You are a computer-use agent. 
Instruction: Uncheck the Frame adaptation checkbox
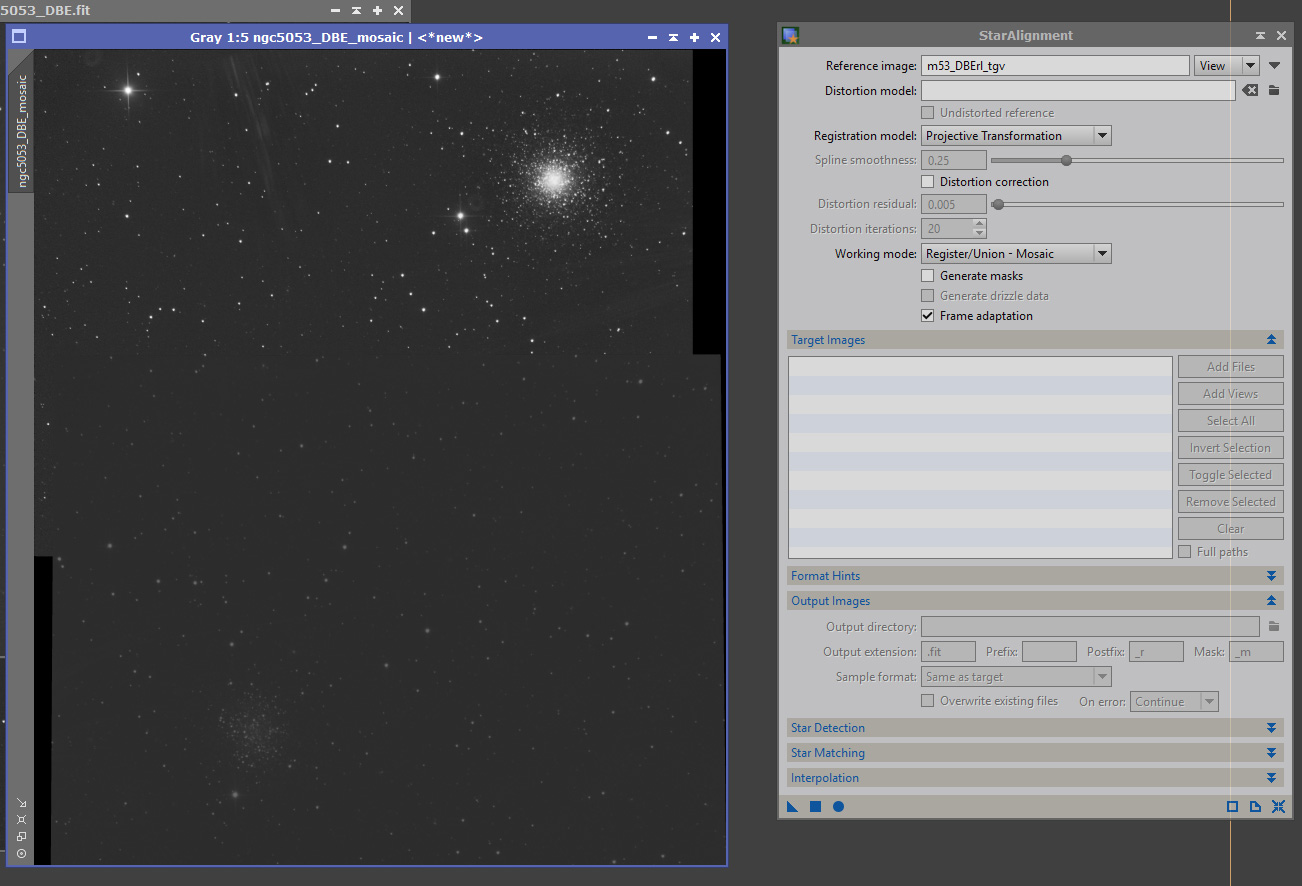[928, 316]
